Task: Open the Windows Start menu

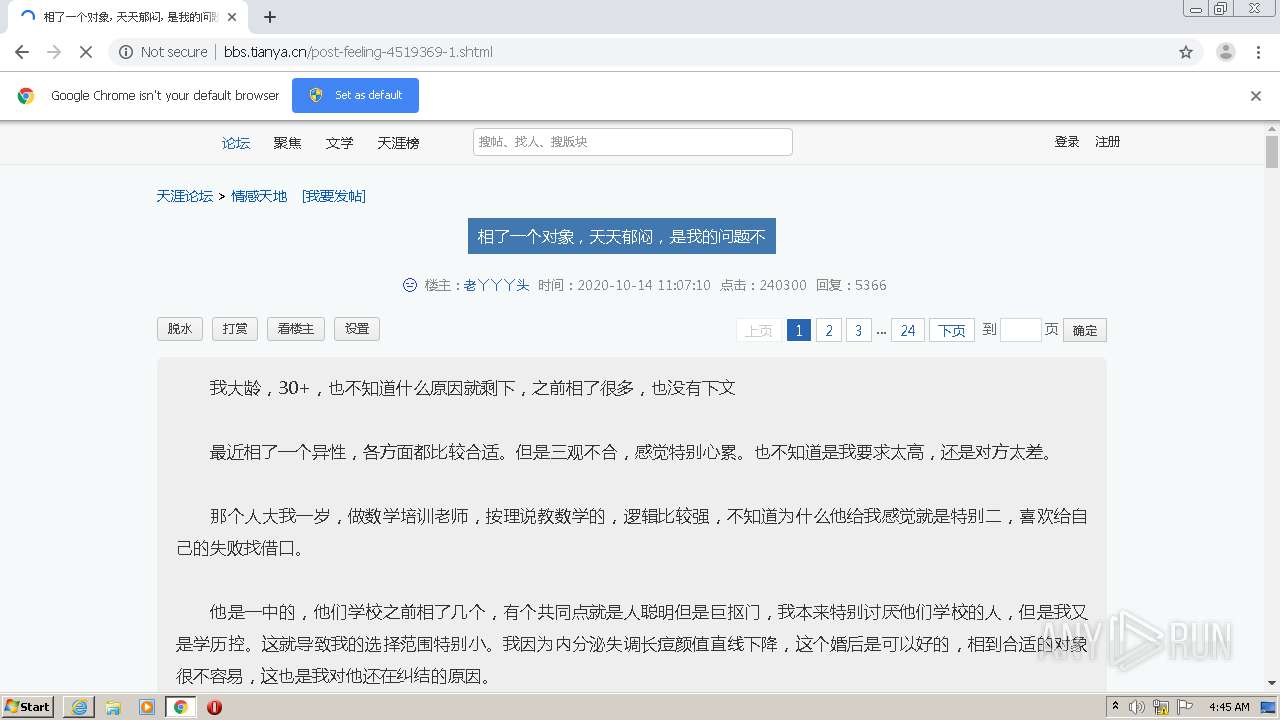Action: [x=28, y=706]
